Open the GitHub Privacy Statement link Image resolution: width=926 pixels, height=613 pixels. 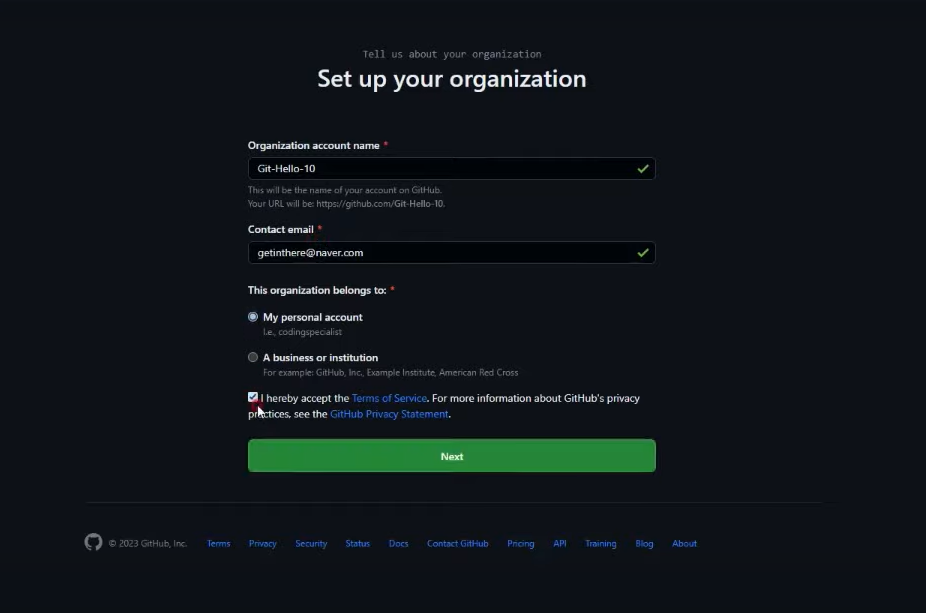(x=389, y=414)
